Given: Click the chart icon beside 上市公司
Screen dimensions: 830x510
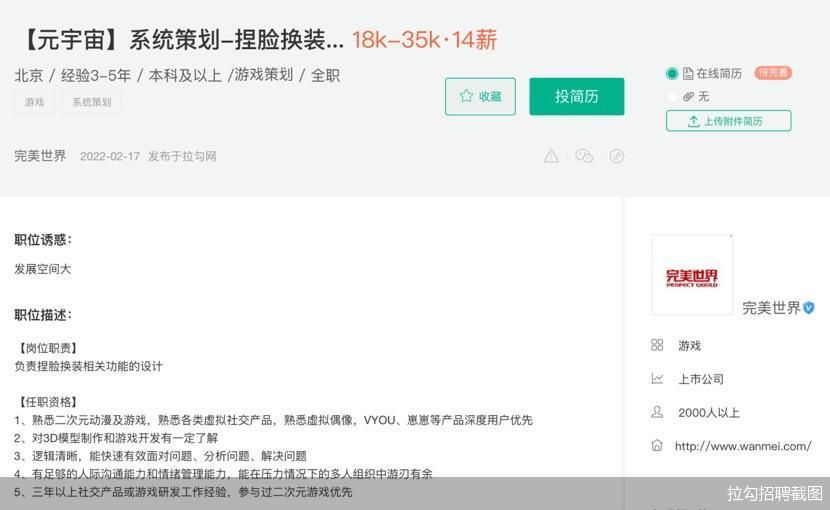Looking at the screenshot, I should 657,379.
